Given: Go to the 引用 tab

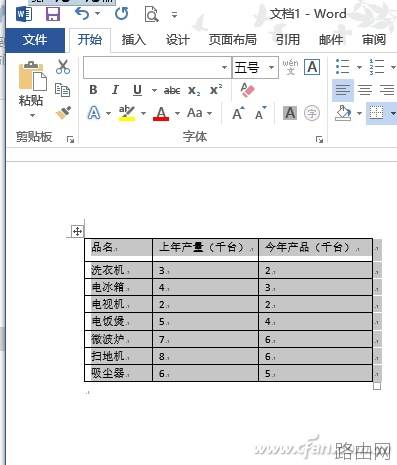Looking at the screenshot, I should point(287,40).
